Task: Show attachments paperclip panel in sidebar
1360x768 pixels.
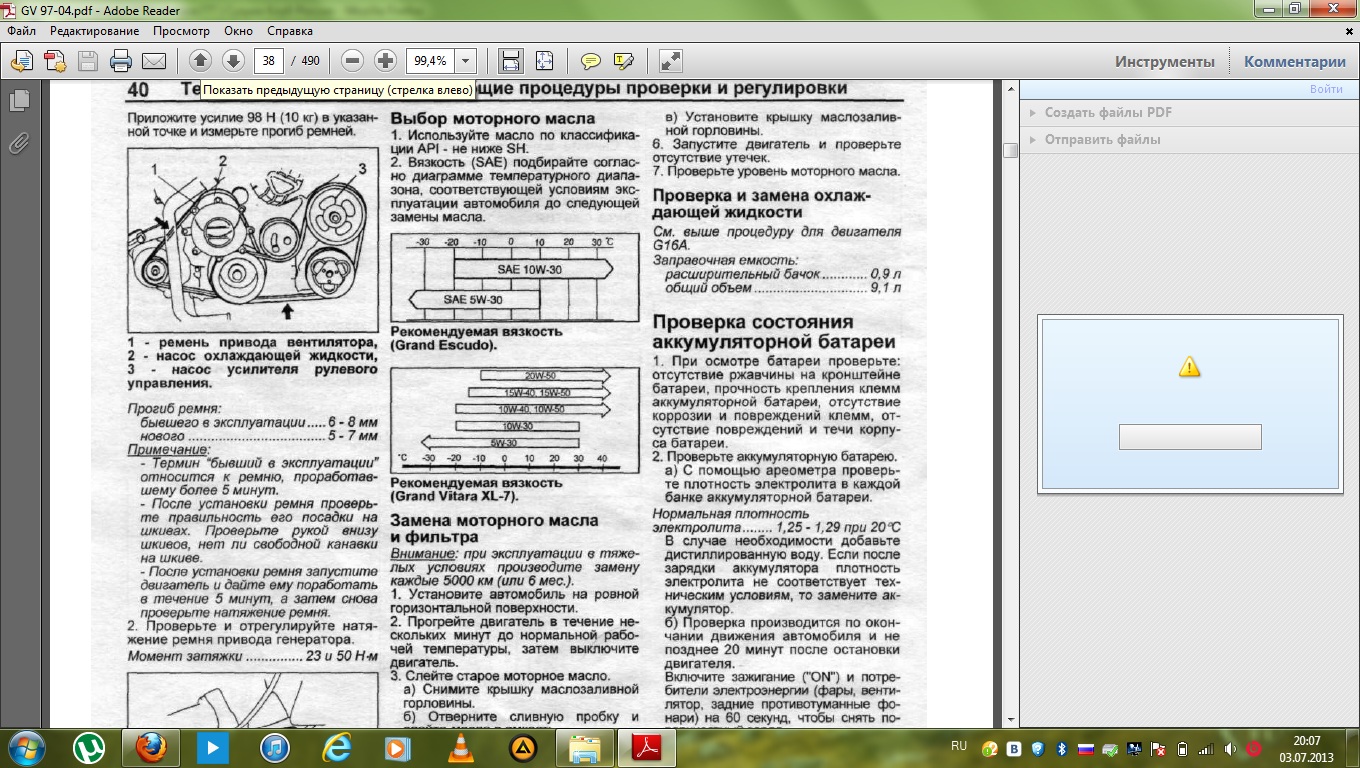Action: coord(18,143)
